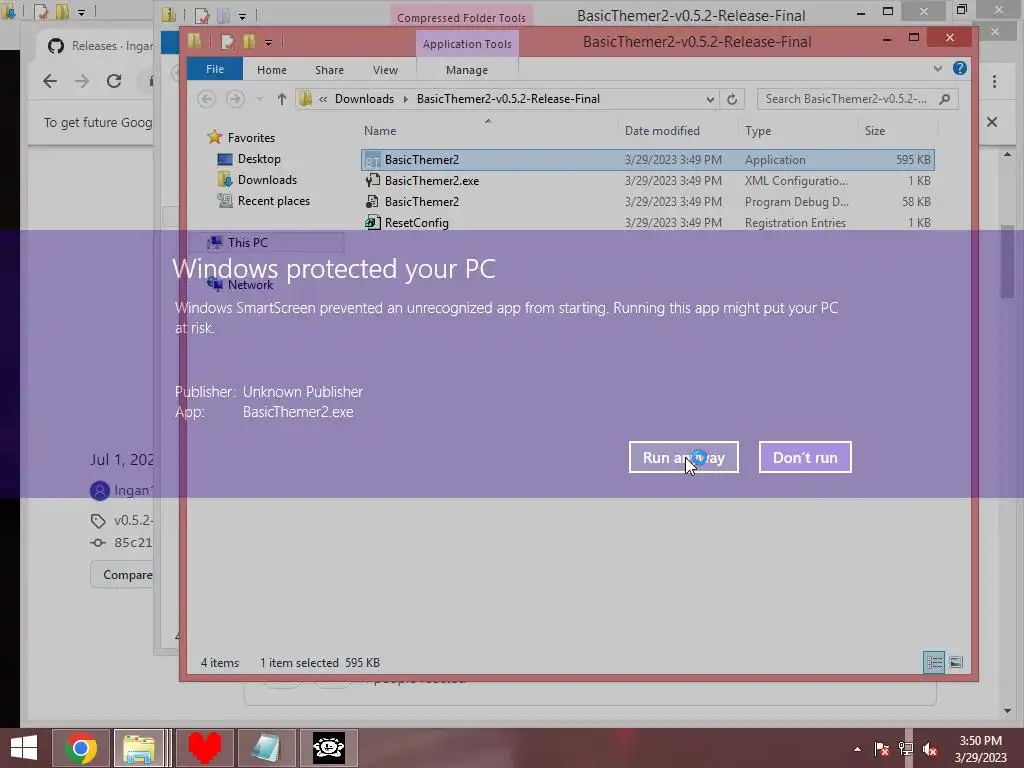Click Don't run button
The width and height of the screenshot is (1024, 768).
[805, 457]
